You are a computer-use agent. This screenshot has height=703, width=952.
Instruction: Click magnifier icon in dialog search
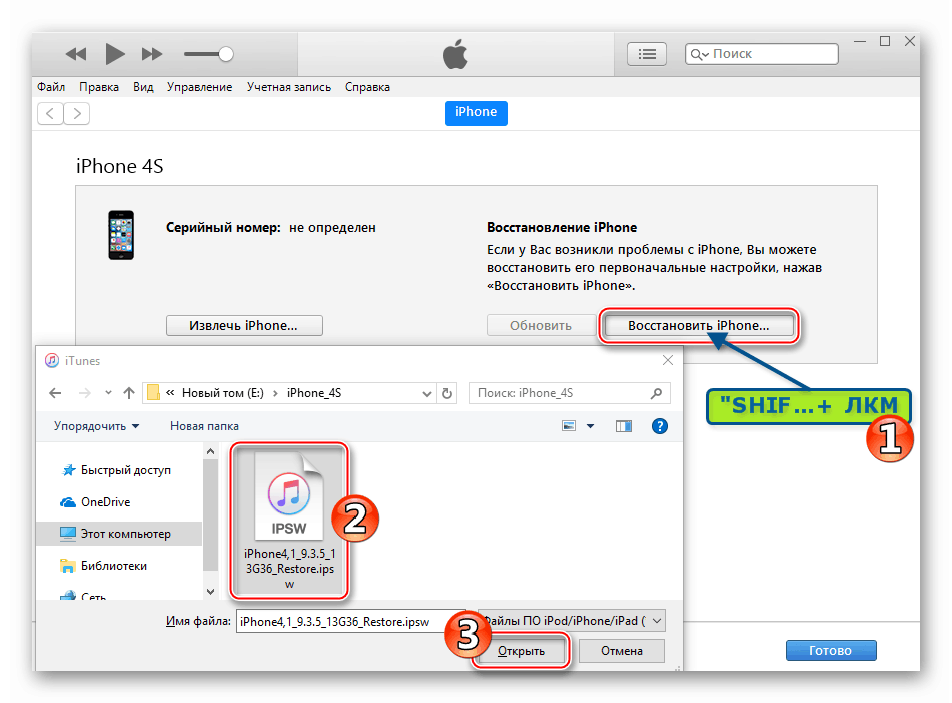pos(656,393)
